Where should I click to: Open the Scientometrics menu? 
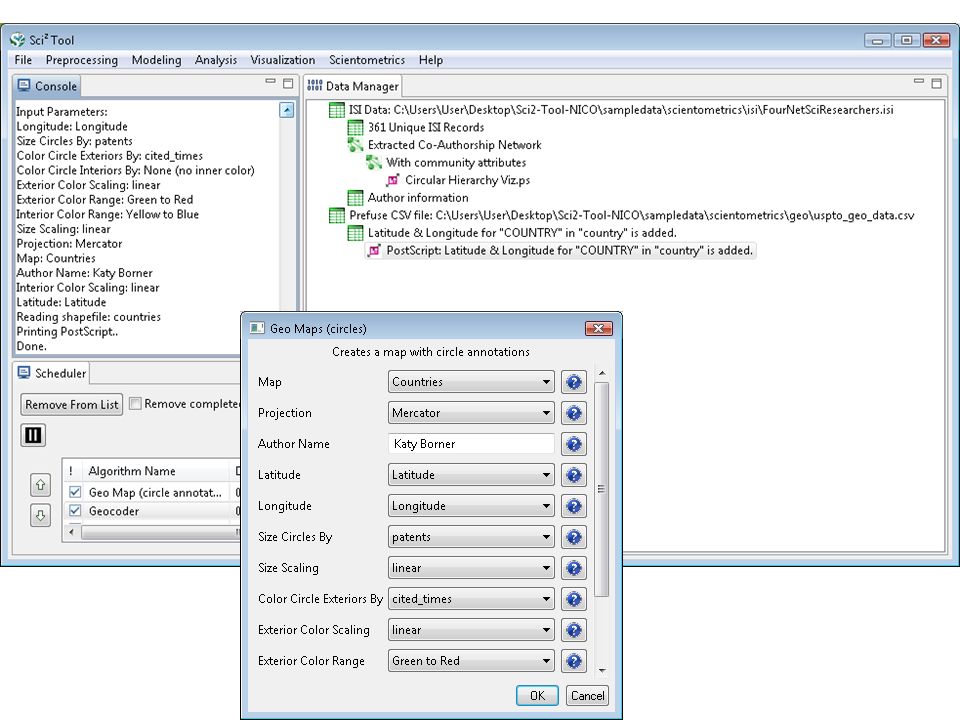point(367,60)
